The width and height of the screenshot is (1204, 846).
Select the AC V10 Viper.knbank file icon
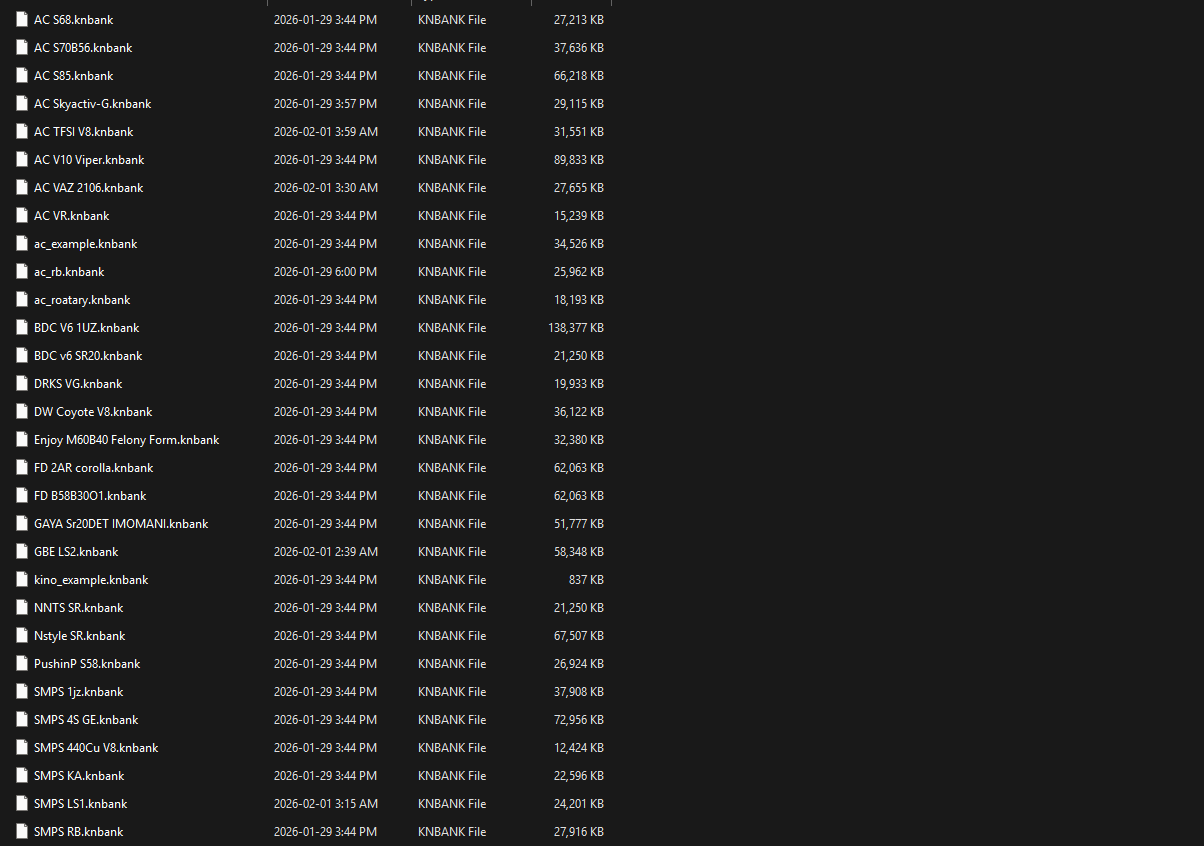click(x=23, y=160)
